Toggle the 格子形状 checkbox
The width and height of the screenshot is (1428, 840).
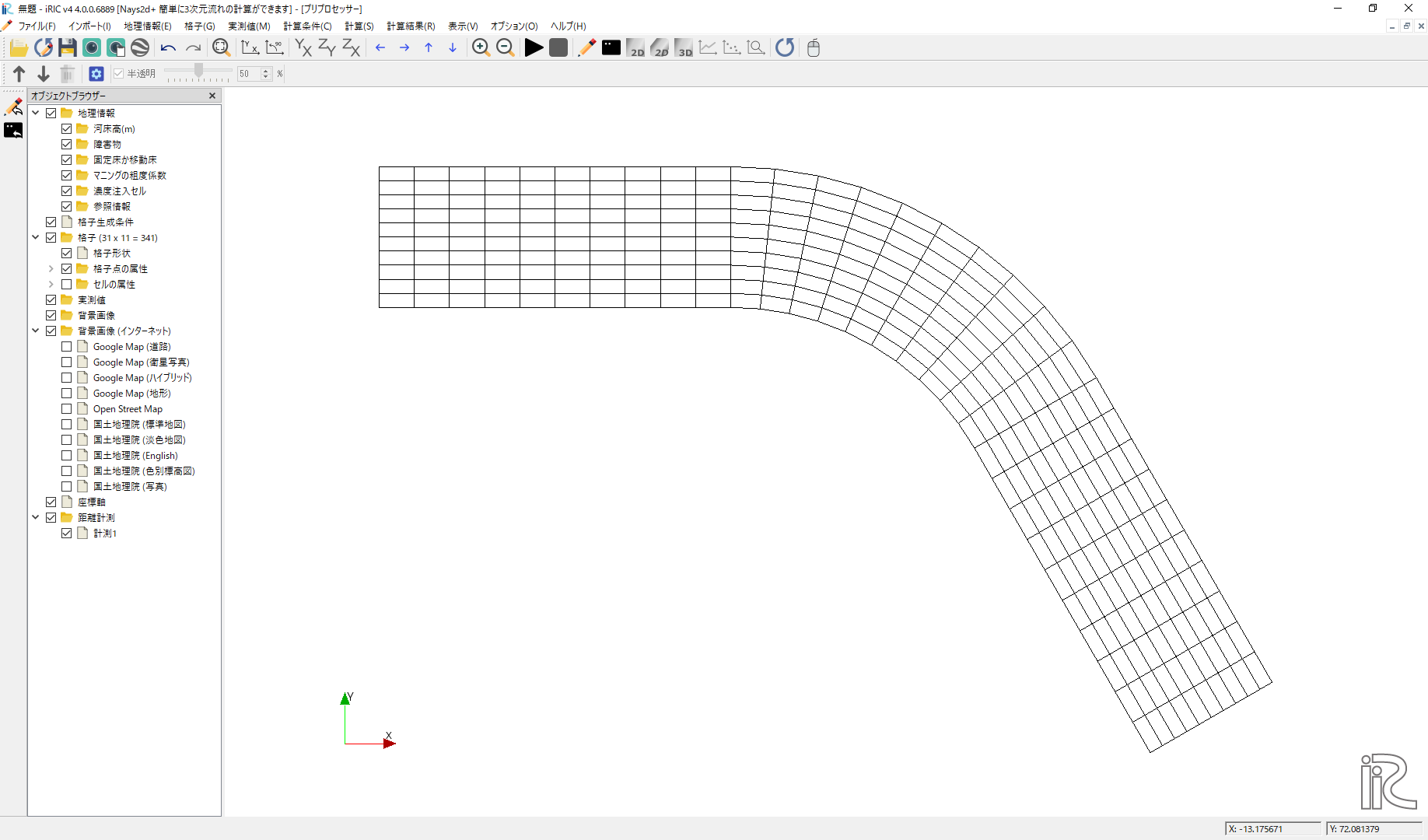pyautogui.click(x=67, y=254)
